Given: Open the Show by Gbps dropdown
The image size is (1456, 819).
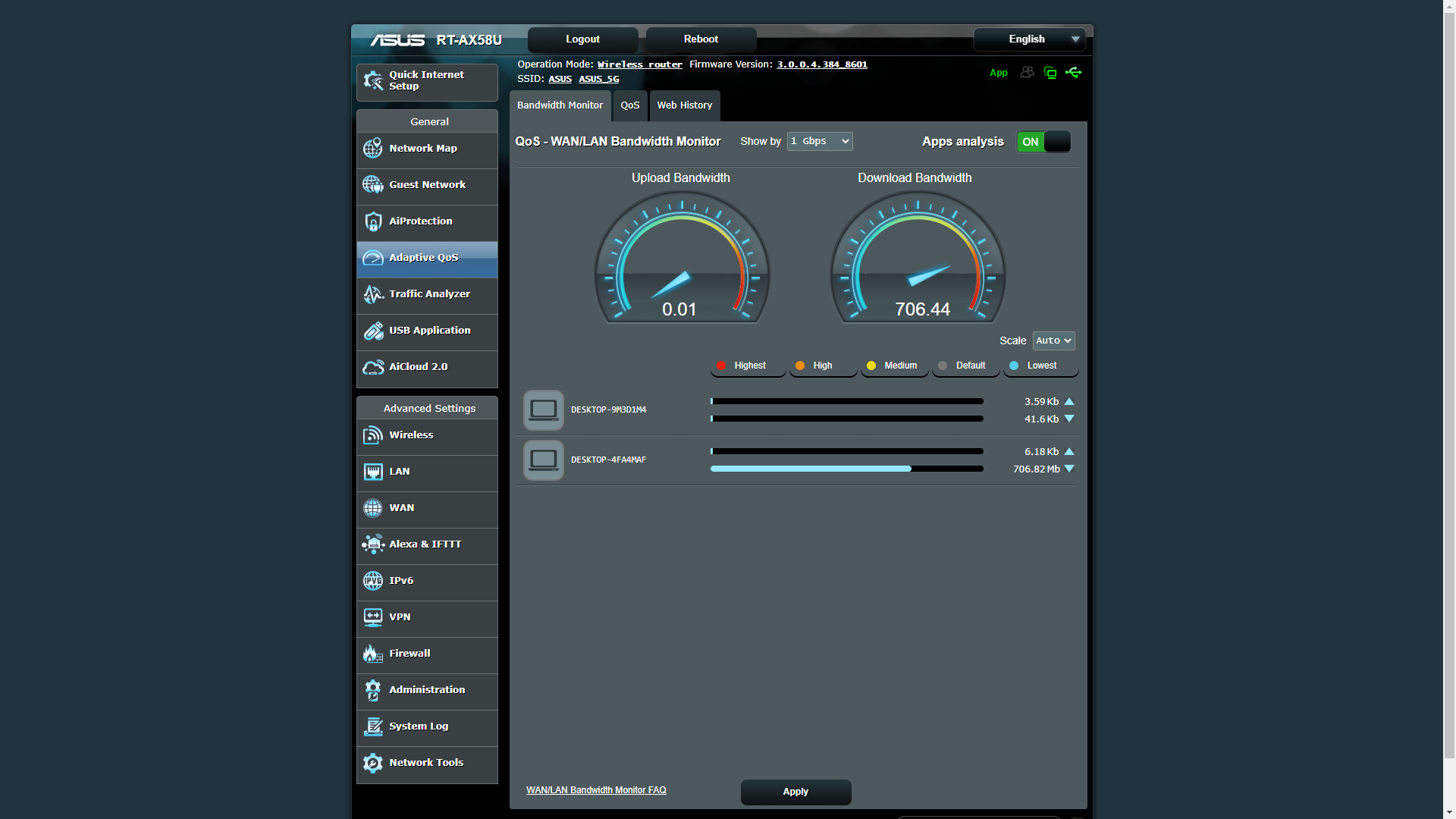Looking at the screenshot, I should point(819,141).
